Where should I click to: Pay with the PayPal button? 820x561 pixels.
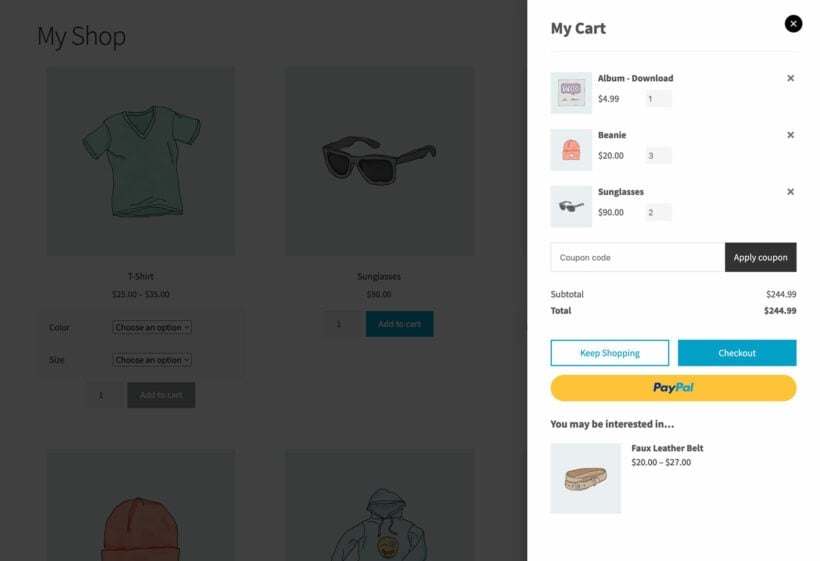point(673,388)
